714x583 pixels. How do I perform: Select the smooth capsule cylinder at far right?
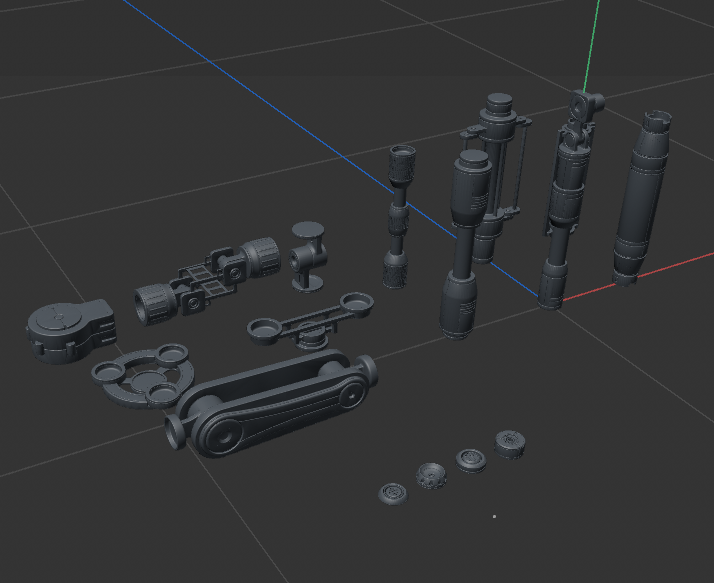click(x=641, y=198)
